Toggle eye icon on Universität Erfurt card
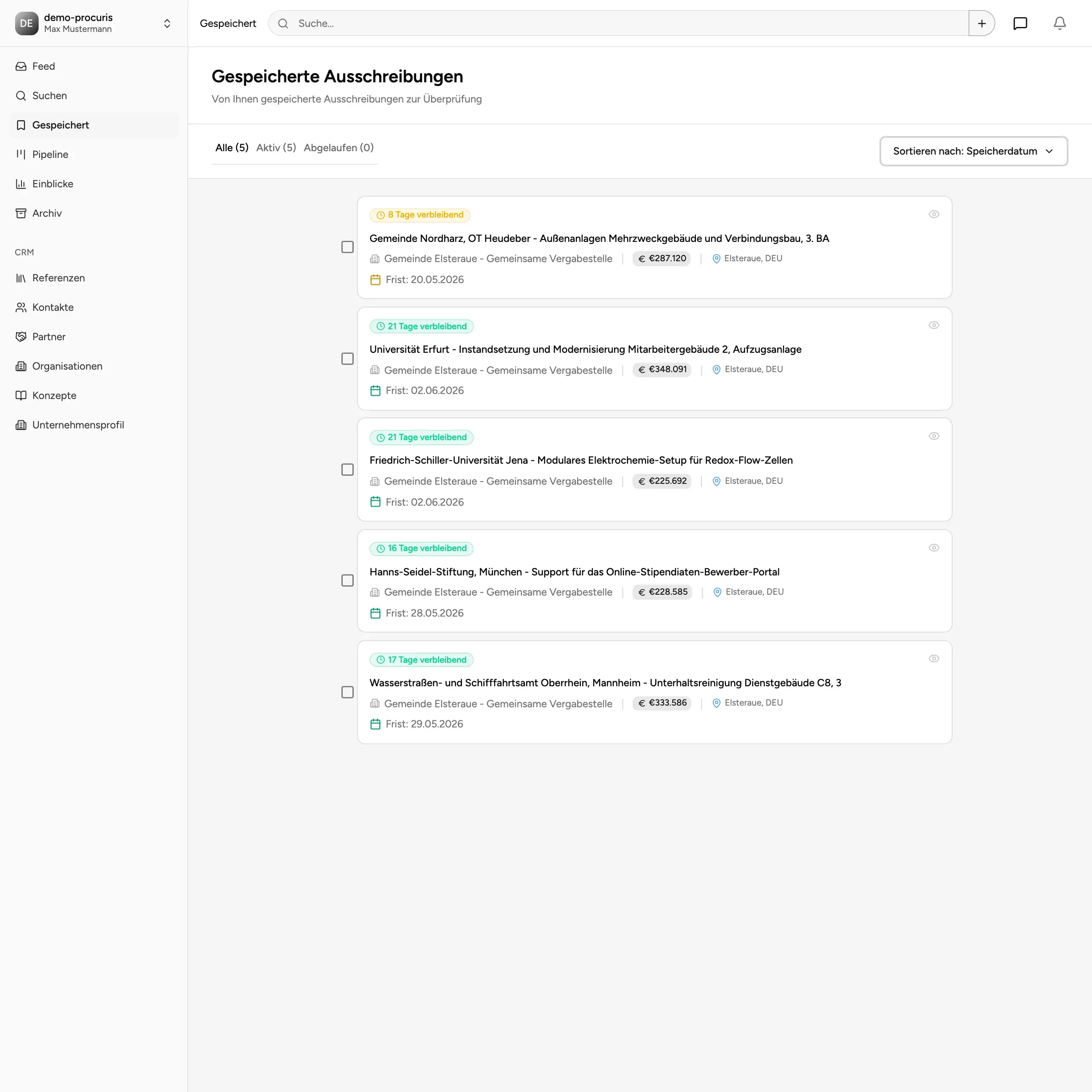This screenshot has width=1092, height=1092. (934, 325)
